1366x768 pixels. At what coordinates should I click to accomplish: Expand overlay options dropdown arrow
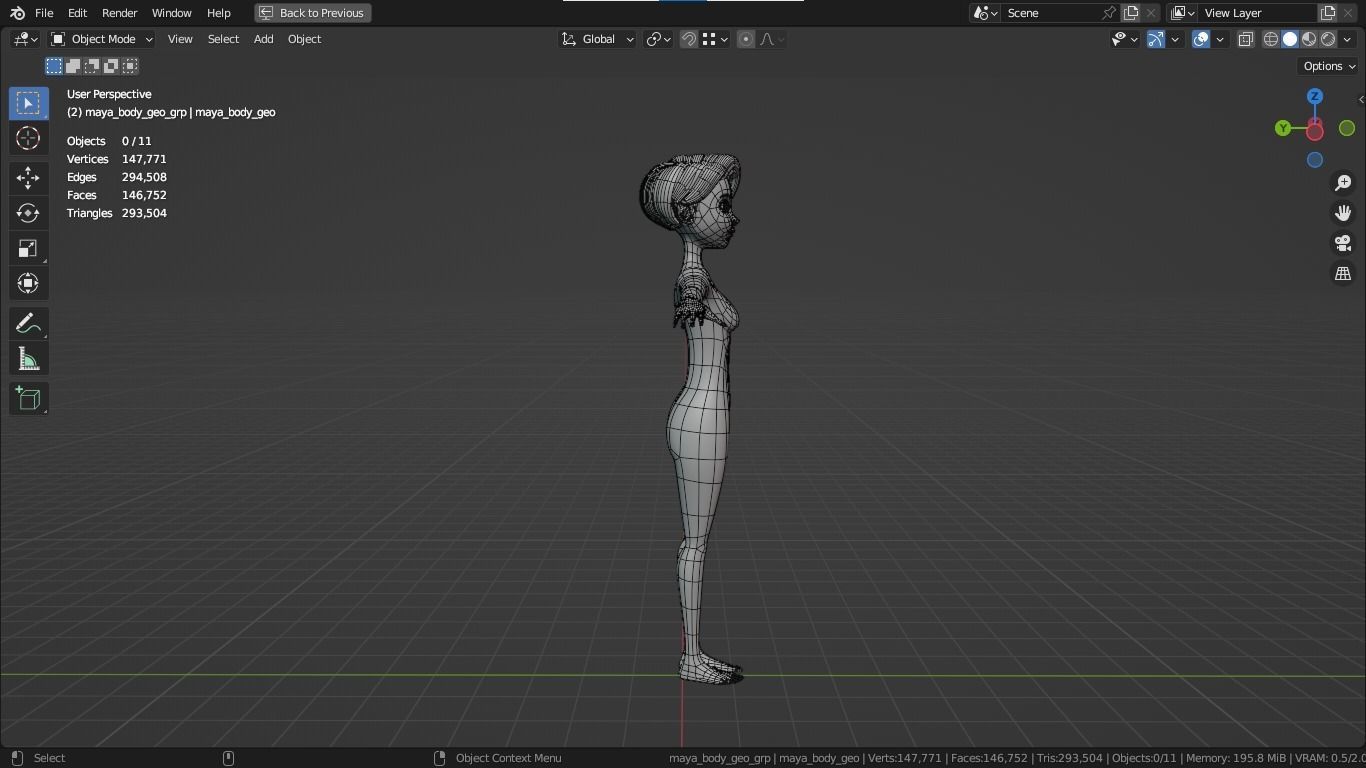click(x=1220, y=39)
